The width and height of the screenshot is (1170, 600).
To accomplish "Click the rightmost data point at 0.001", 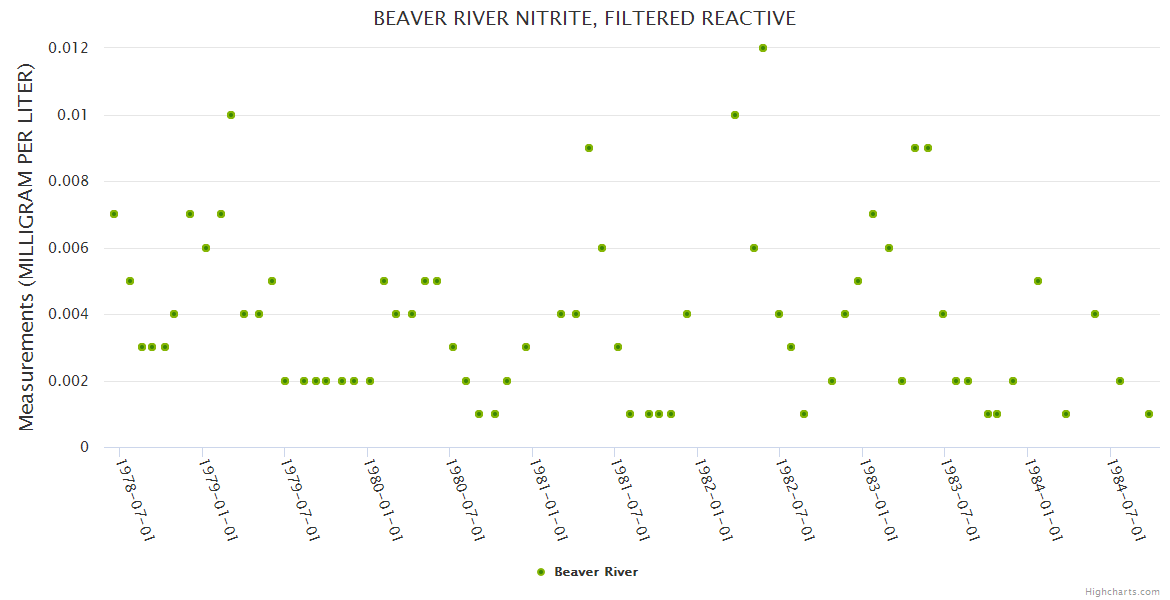I will pyautogui.click(x=1149, y=414).
